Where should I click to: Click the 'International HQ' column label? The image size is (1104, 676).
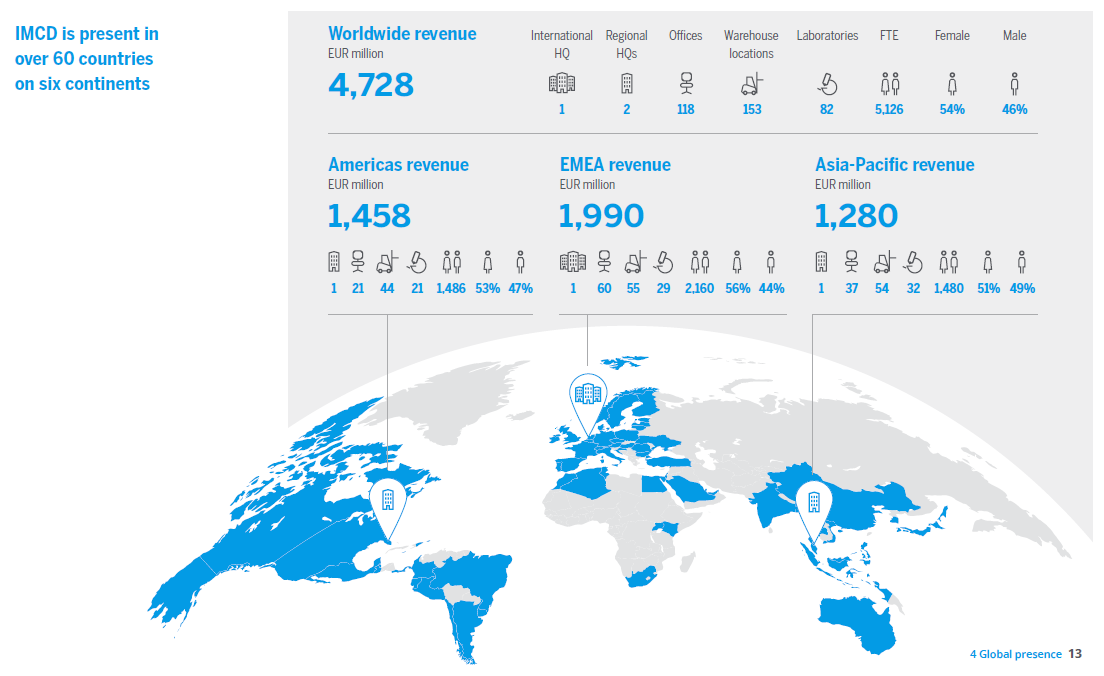point(562,44)
